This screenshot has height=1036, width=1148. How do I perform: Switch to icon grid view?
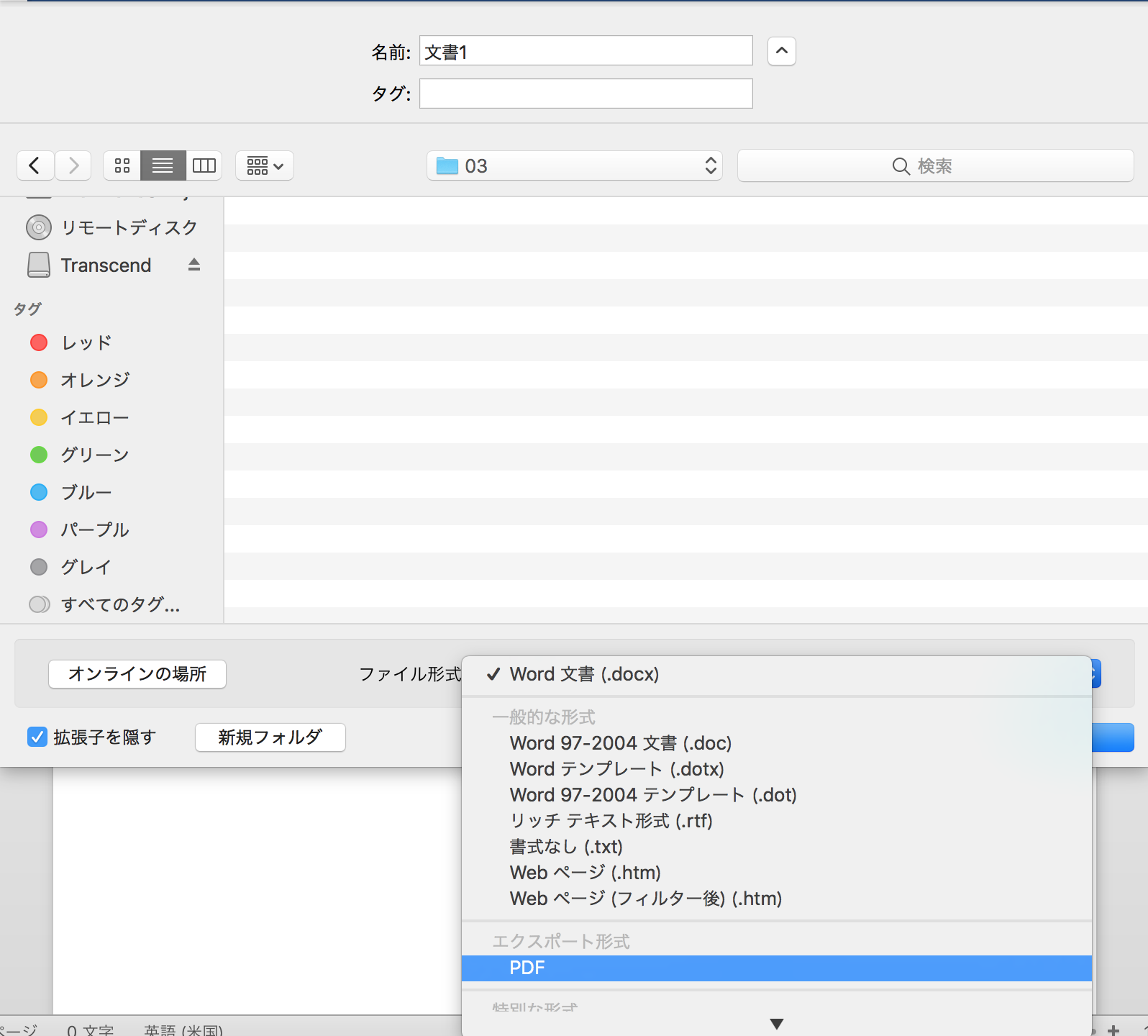(122, 165)
